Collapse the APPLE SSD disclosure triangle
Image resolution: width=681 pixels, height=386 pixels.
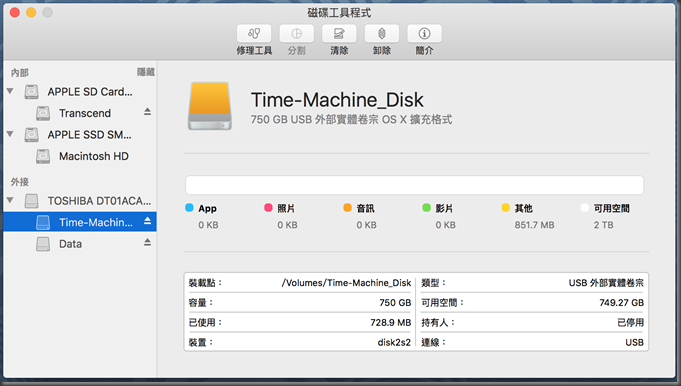10,134
